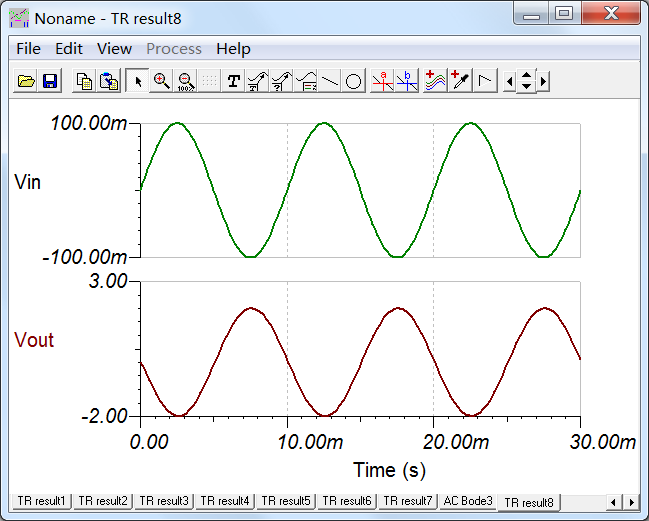Switch to the TR result1 tab

click(x=41, y=500)
